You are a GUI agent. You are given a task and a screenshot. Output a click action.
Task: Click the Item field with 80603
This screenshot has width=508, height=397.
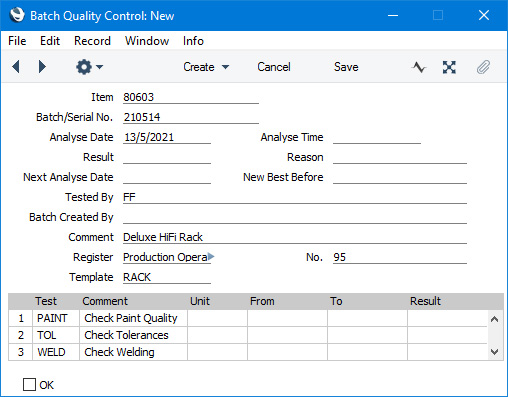pyautogui.click(x=191, y=97)
